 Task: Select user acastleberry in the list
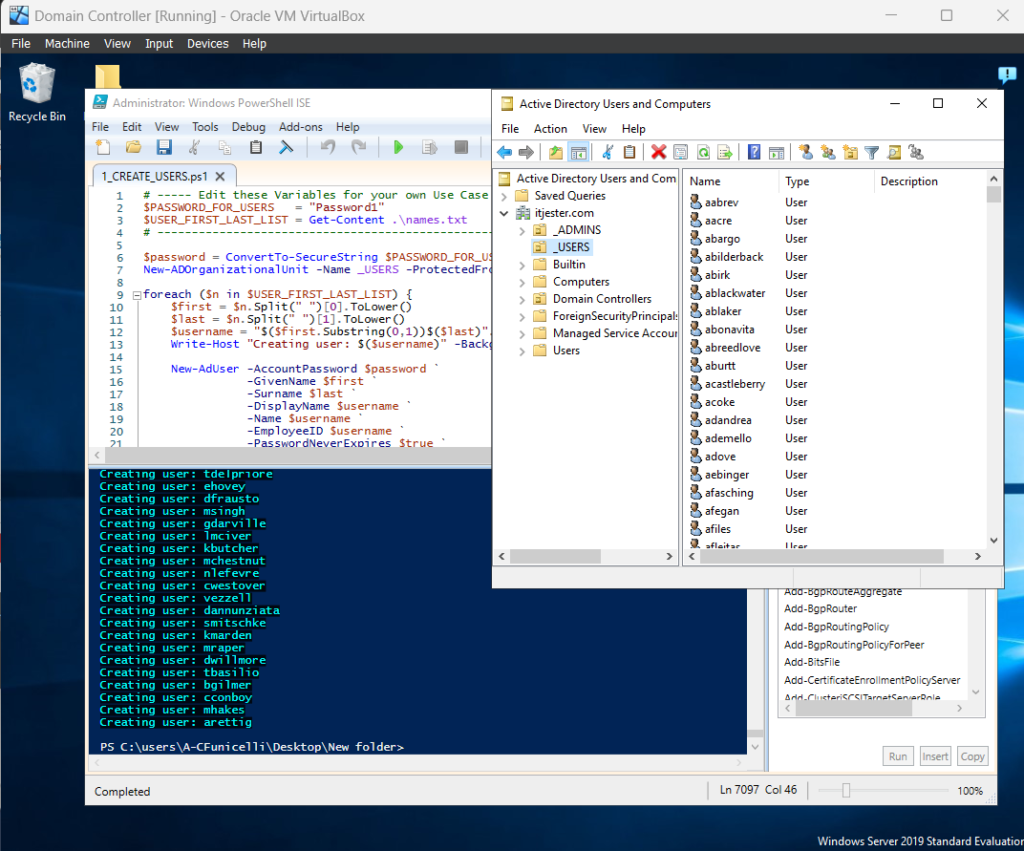pyautogui.click(x=735, y=384)
